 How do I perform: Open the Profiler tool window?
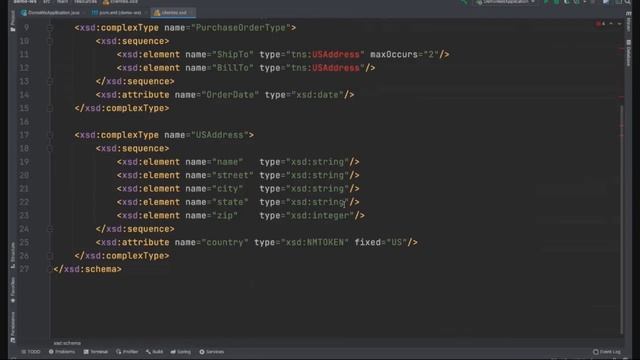[127, 351]
